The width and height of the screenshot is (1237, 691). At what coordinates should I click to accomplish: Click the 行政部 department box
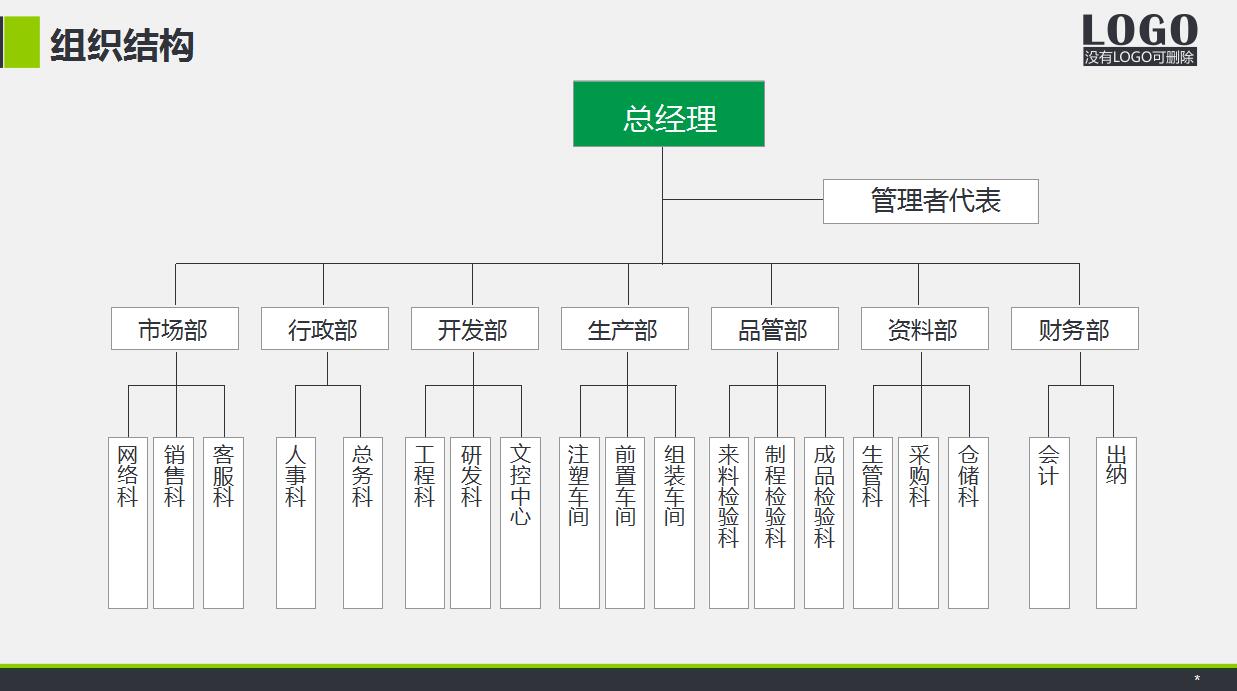click(325, 328)
